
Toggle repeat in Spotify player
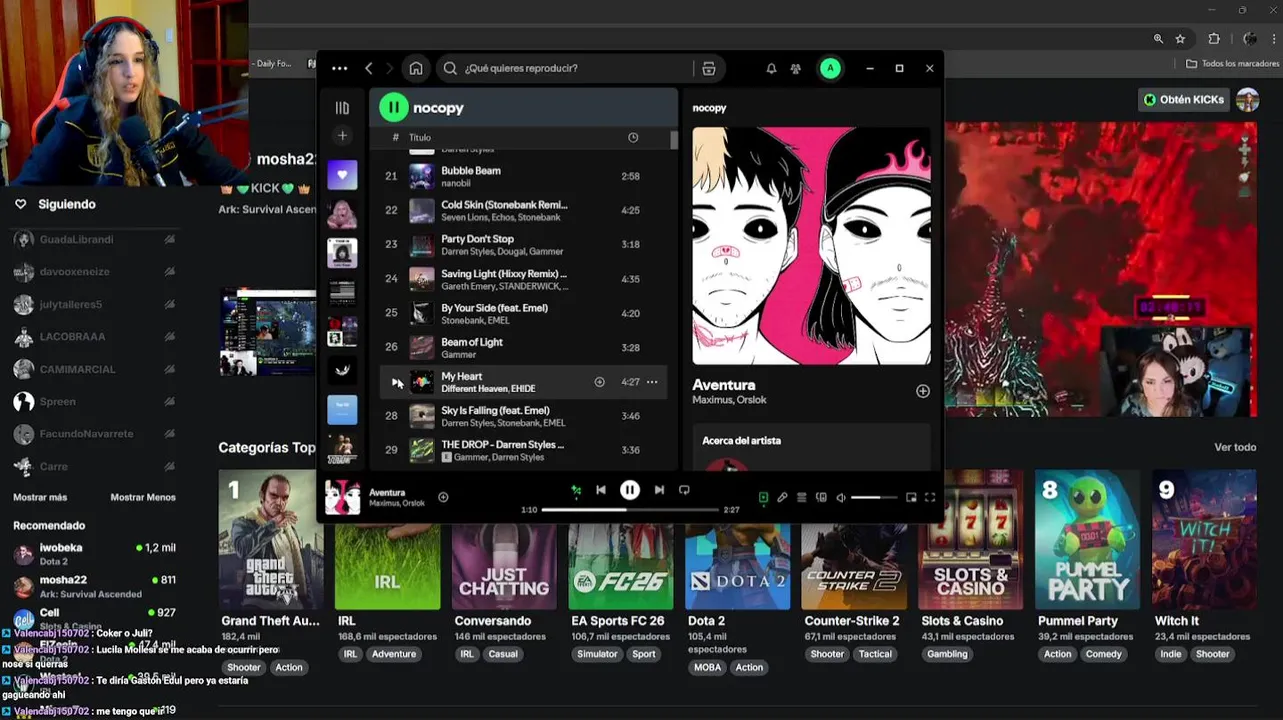point(685,490)
